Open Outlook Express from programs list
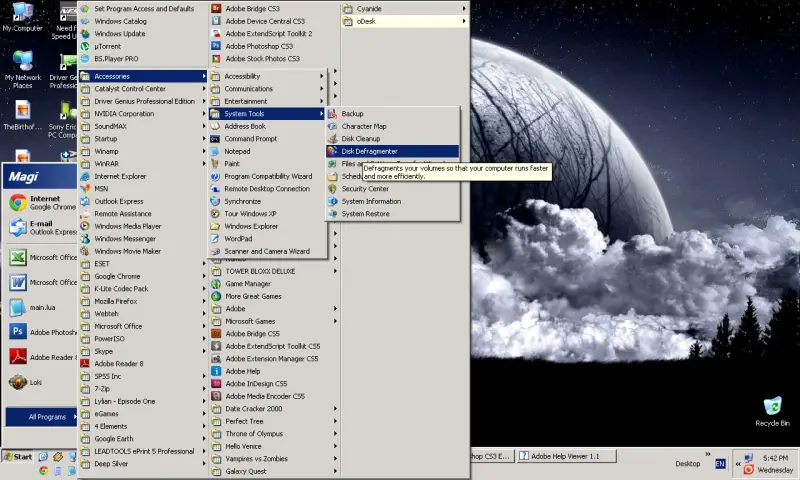This screenshot has width=800, height=480. pos(143,201)
